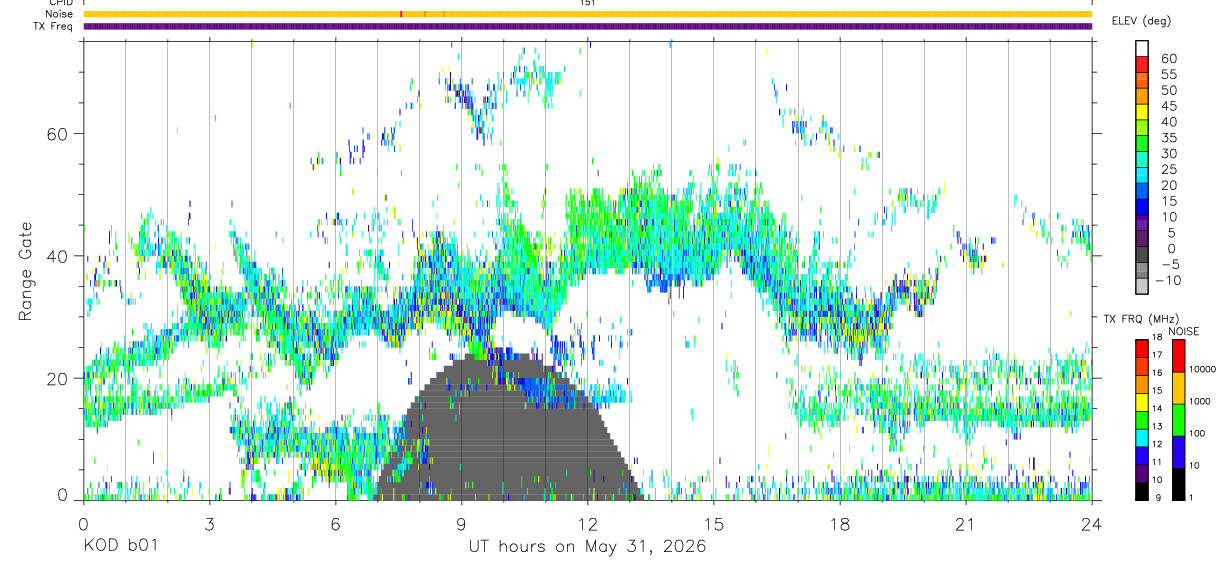Click 'UT hours on May 31, 2026' axis title

(587, 547)
